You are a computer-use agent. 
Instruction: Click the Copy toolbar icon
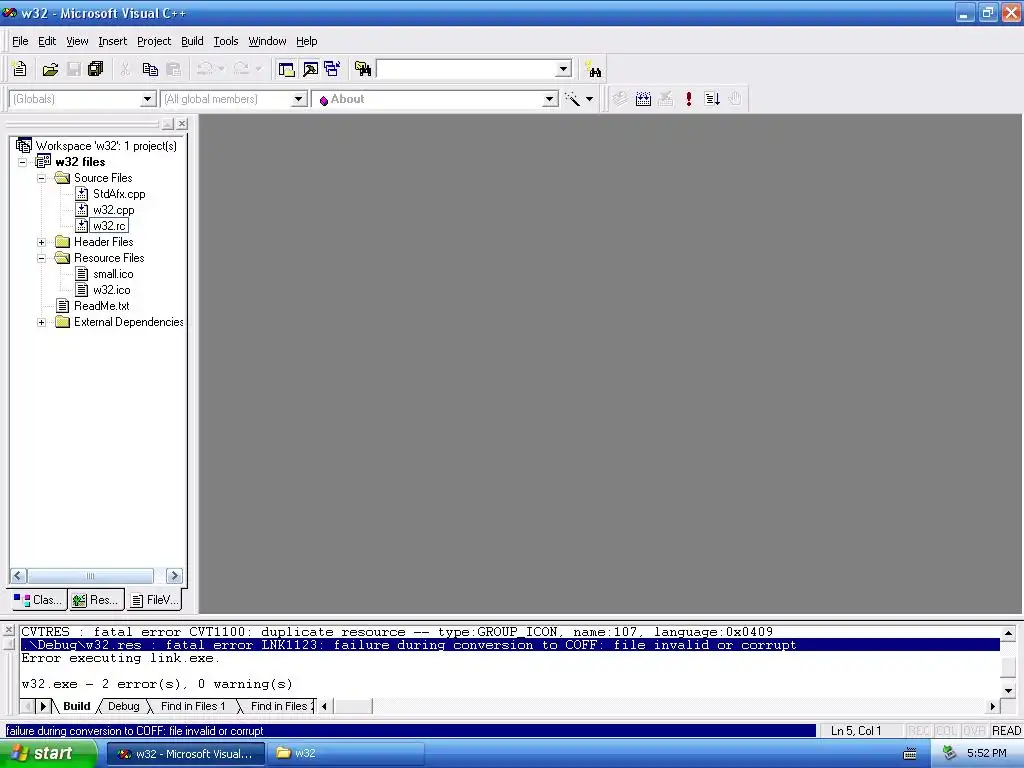(x=150, y=69)
